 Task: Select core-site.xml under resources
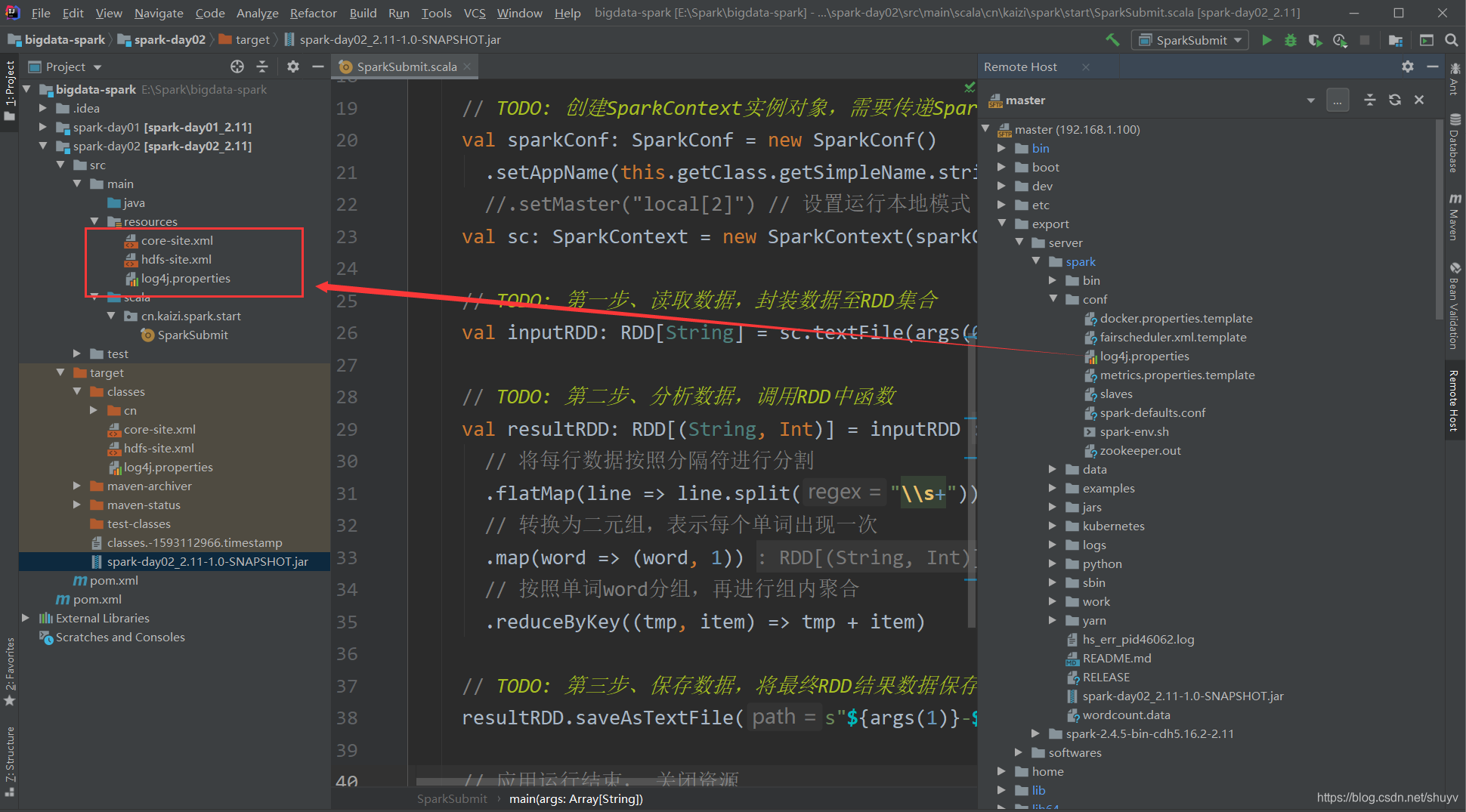click(177, 240)
